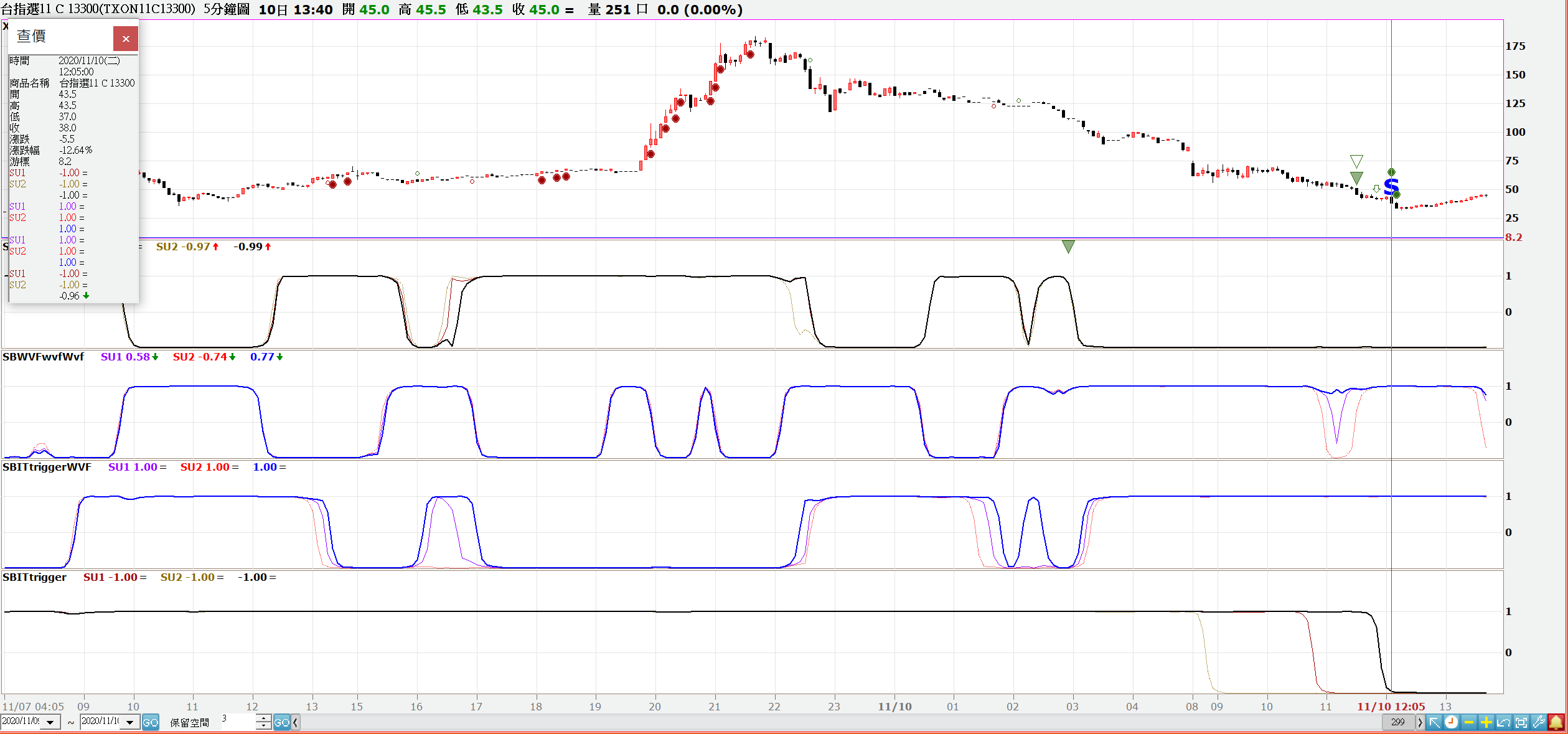
Task: Click the cursor arrow tool icon
Action: point(1434,722)
